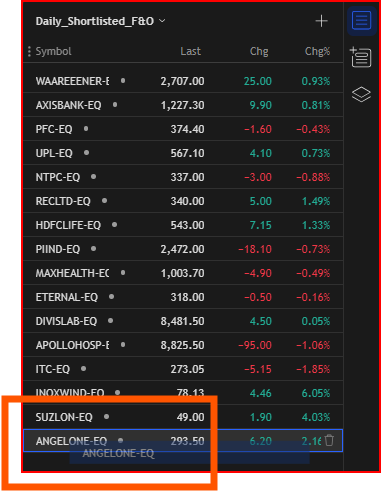Click the dot marker next to SUZLON-EQ
Viewport: 381px width, 491px height.
(x=106, y=416)
